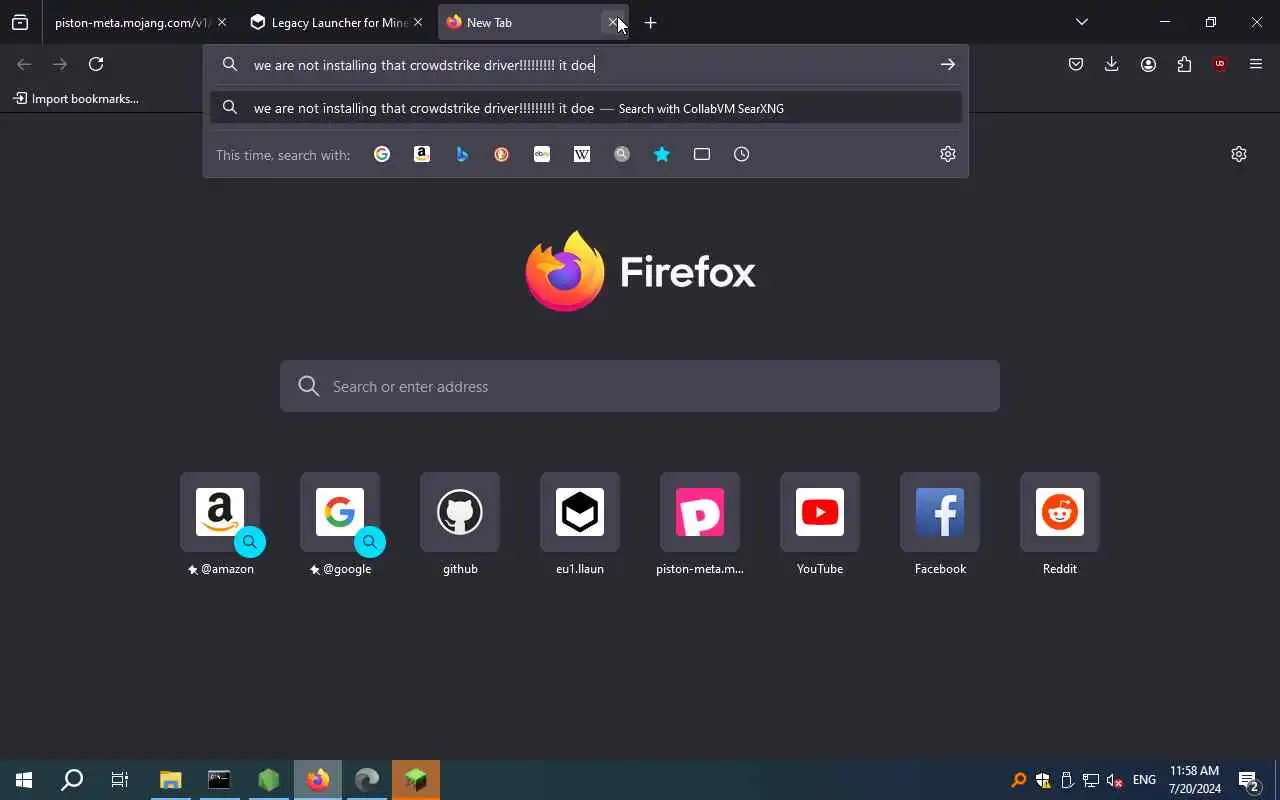Search open tabs using the tab icon
This screenshot has height=800, width=1280.
click(x=702, y=154)
